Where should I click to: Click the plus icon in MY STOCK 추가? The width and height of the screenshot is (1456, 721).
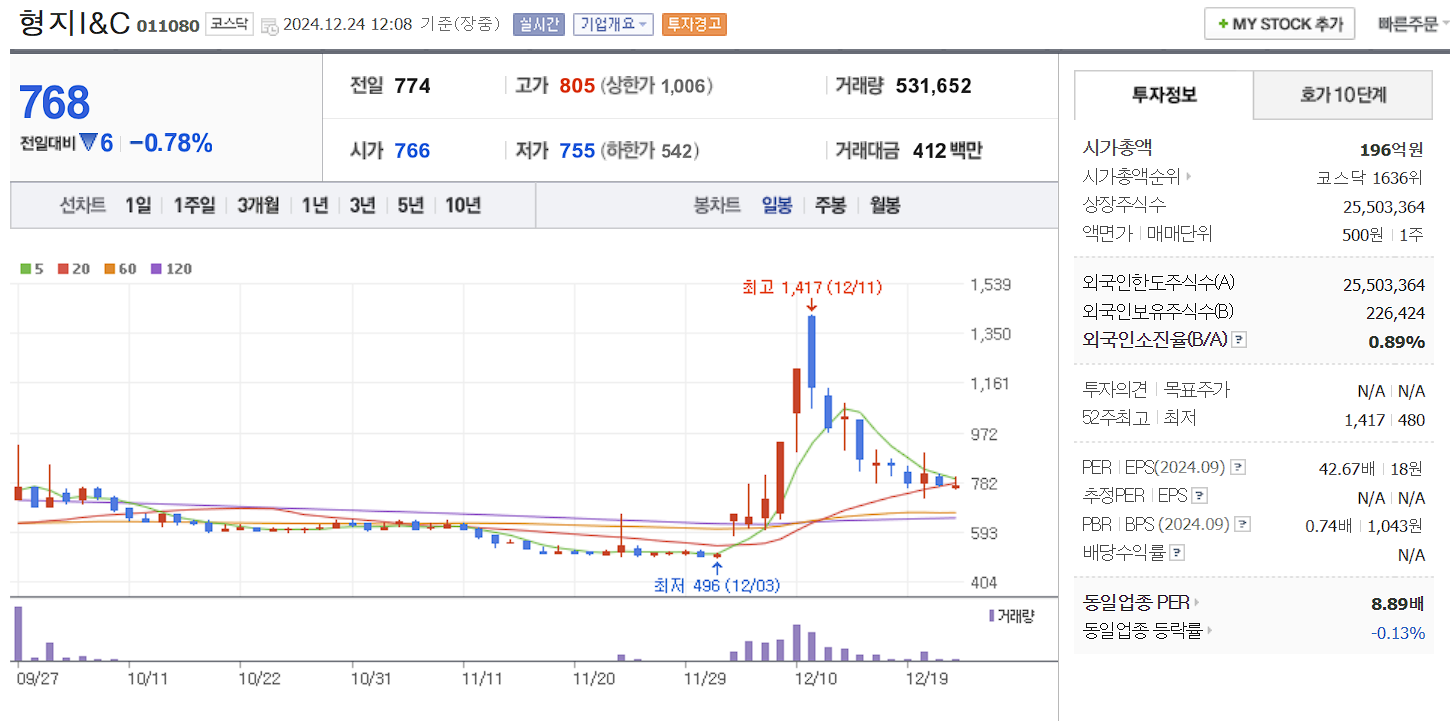tap(1222, 23)
